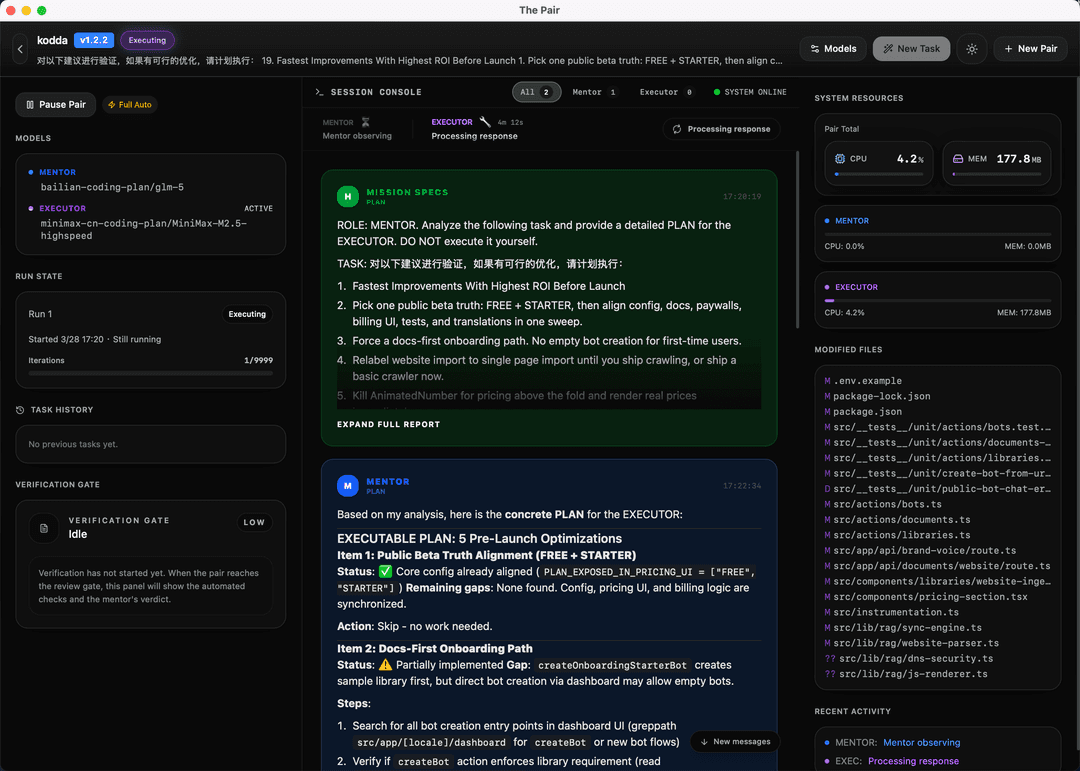Screen dimensions: 1080x771
Task: Click the Executing status badge in header
Action: click(147, 40)
